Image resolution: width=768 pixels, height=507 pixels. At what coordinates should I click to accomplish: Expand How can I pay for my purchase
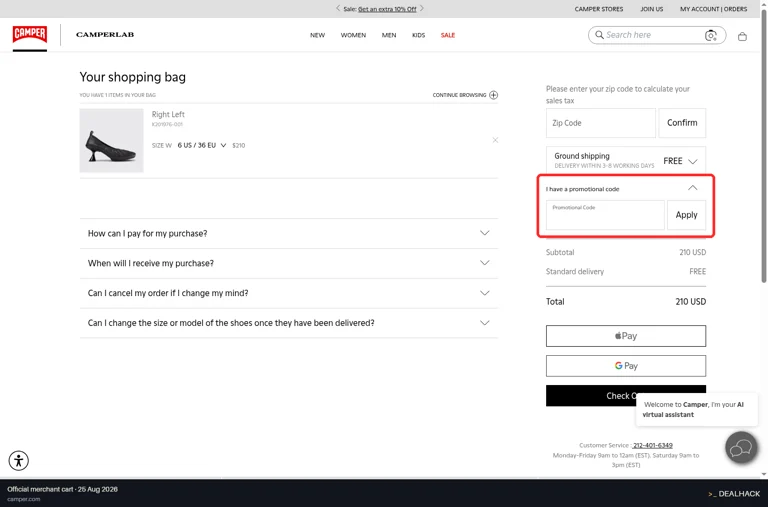click(289, 233)
